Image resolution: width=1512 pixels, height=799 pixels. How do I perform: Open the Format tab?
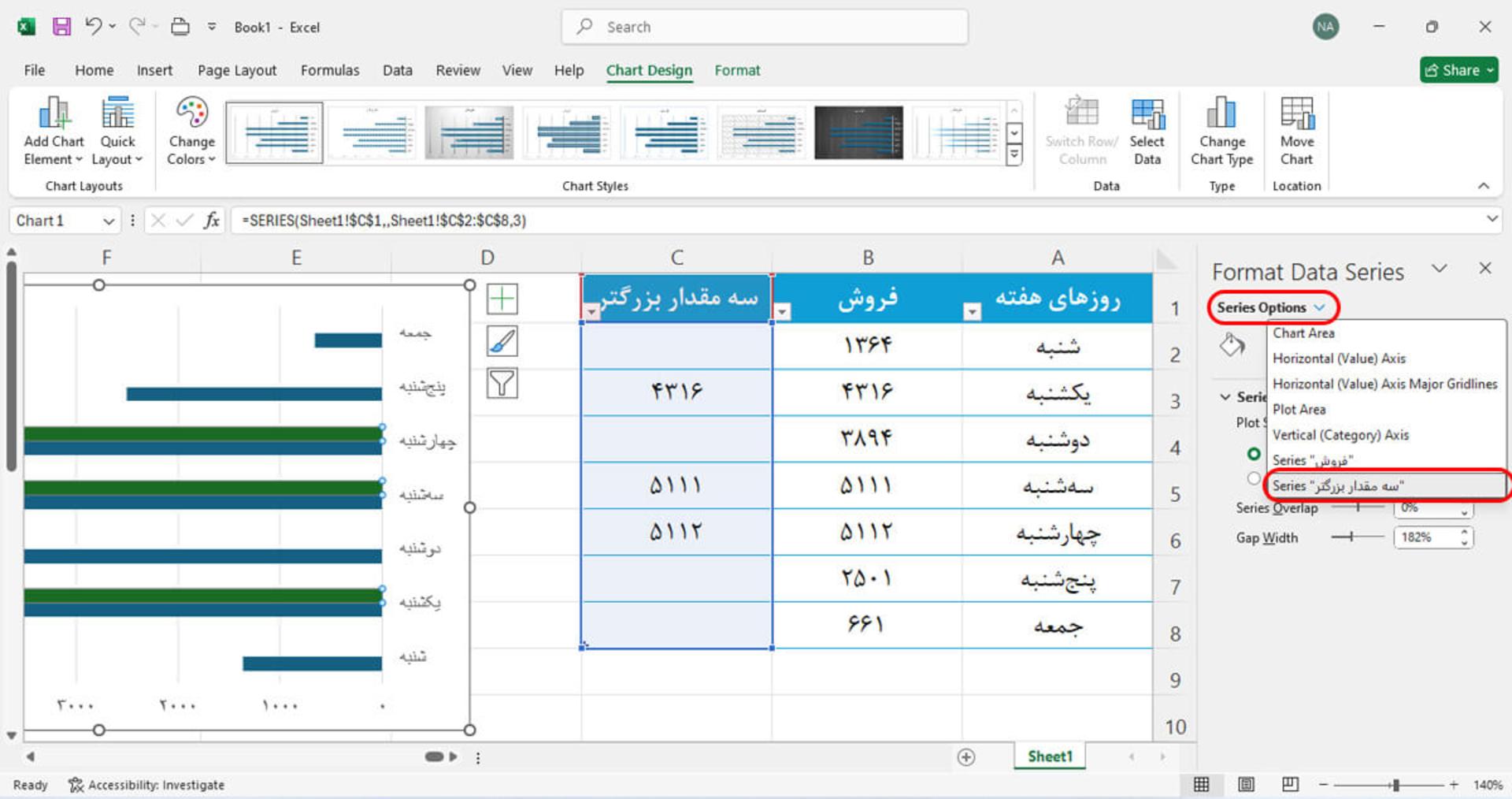click(x=737, y=70)
